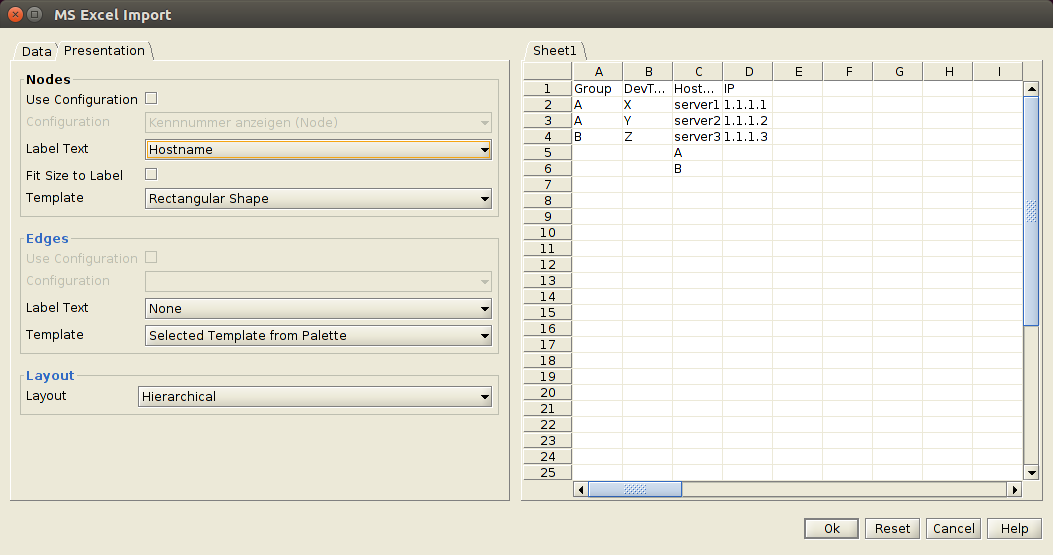Screen dimensions: 1053x555
Task: Click Cancel to dismiss import dialog
Action: tap(953, 529)
